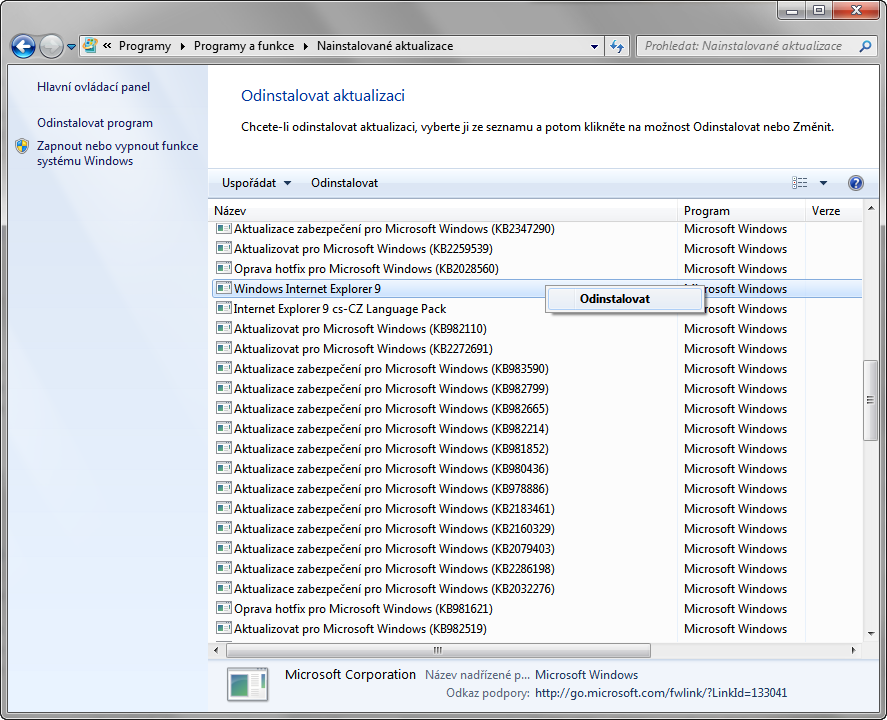The image size is (887, 720).
Task: Sort by the Název column header
Action: pyautogui.click(x=443, y=211)
